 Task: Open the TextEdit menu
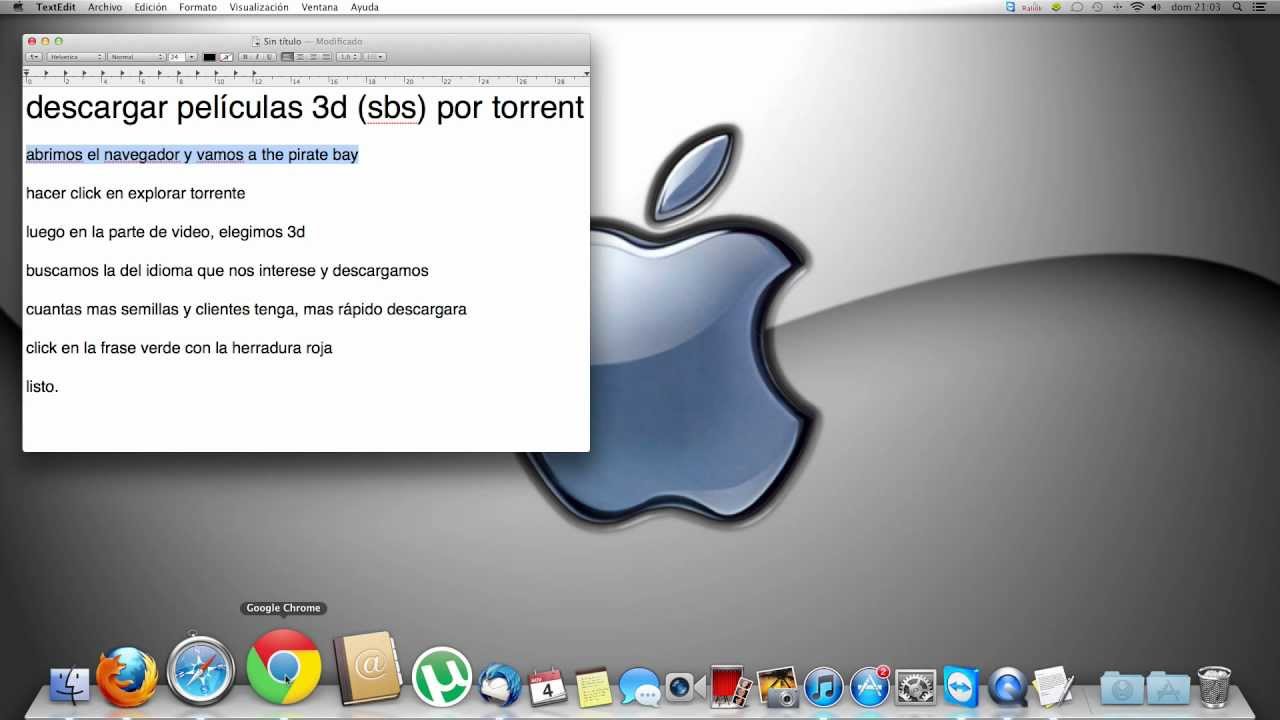[x=56, y=7]
